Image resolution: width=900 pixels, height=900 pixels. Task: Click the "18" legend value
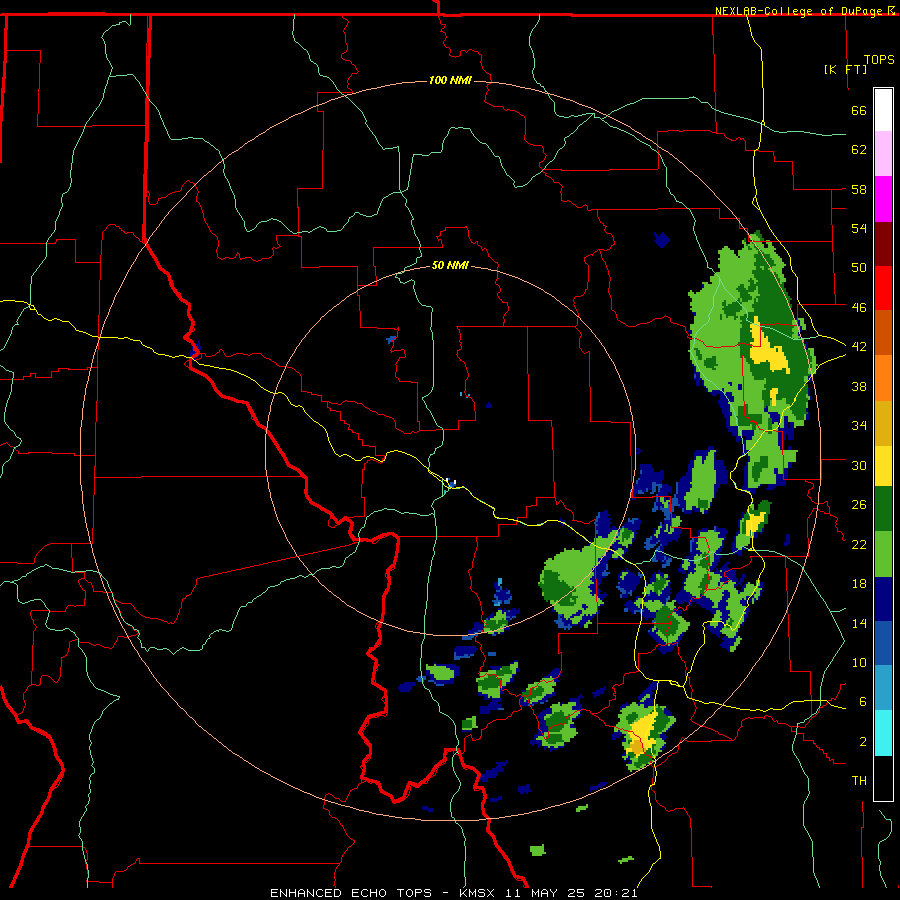click(859, 584)
